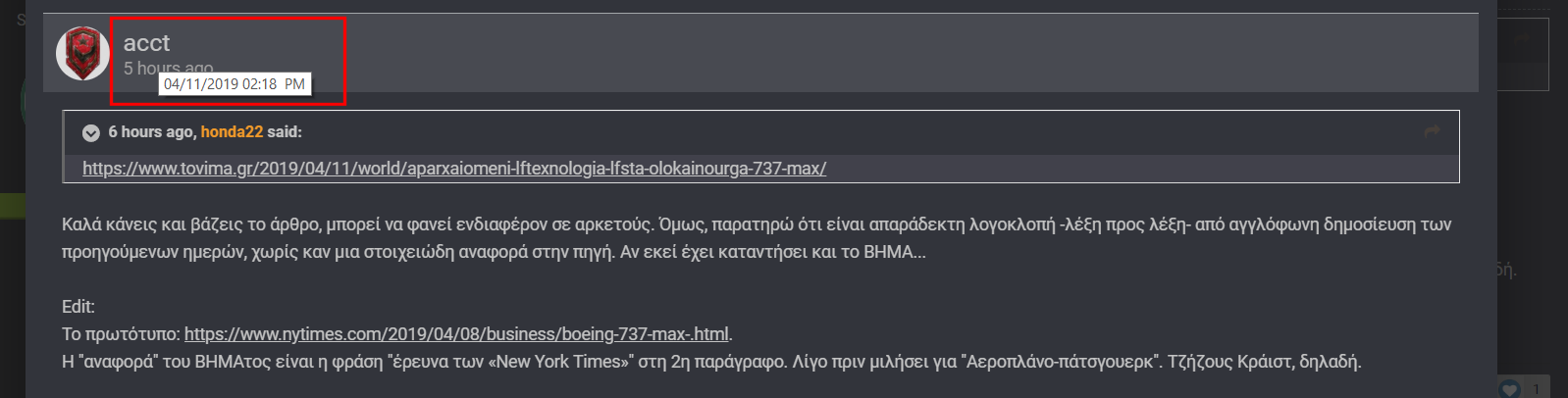This screenshot has height=398, width=1568.
Task: Open honda22's profile from the quote header
Action: (232, 131)
